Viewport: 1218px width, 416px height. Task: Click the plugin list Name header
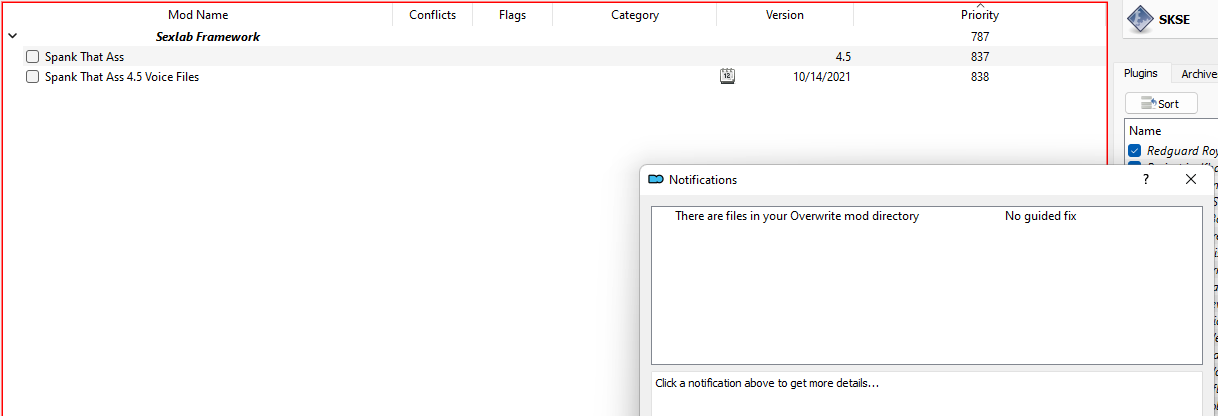pos(1145,131)
